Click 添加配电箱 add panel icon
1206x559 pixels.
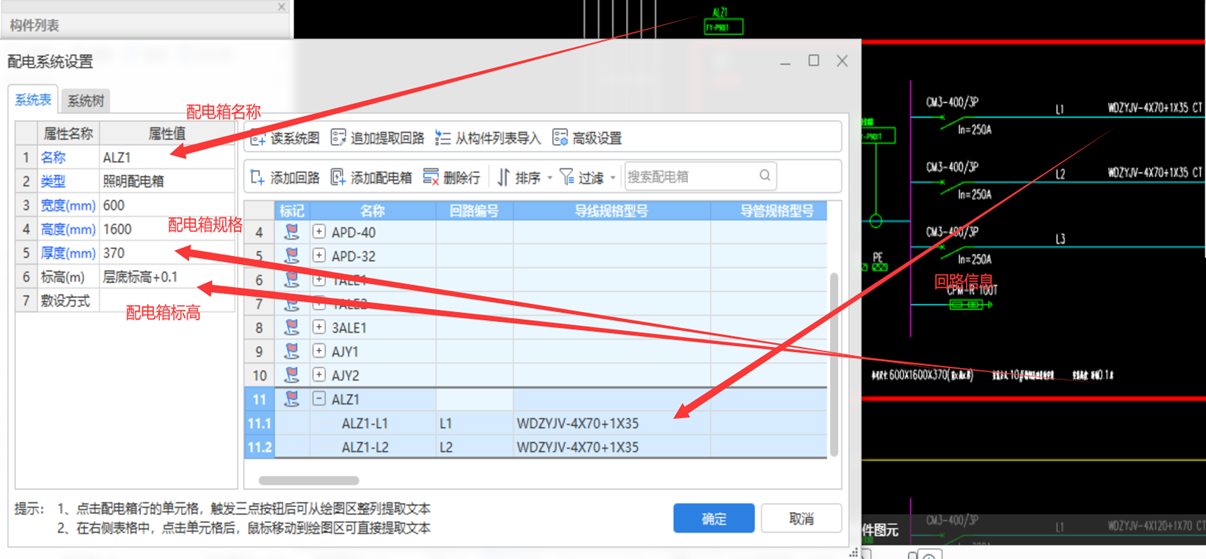(x=339, y=177)
